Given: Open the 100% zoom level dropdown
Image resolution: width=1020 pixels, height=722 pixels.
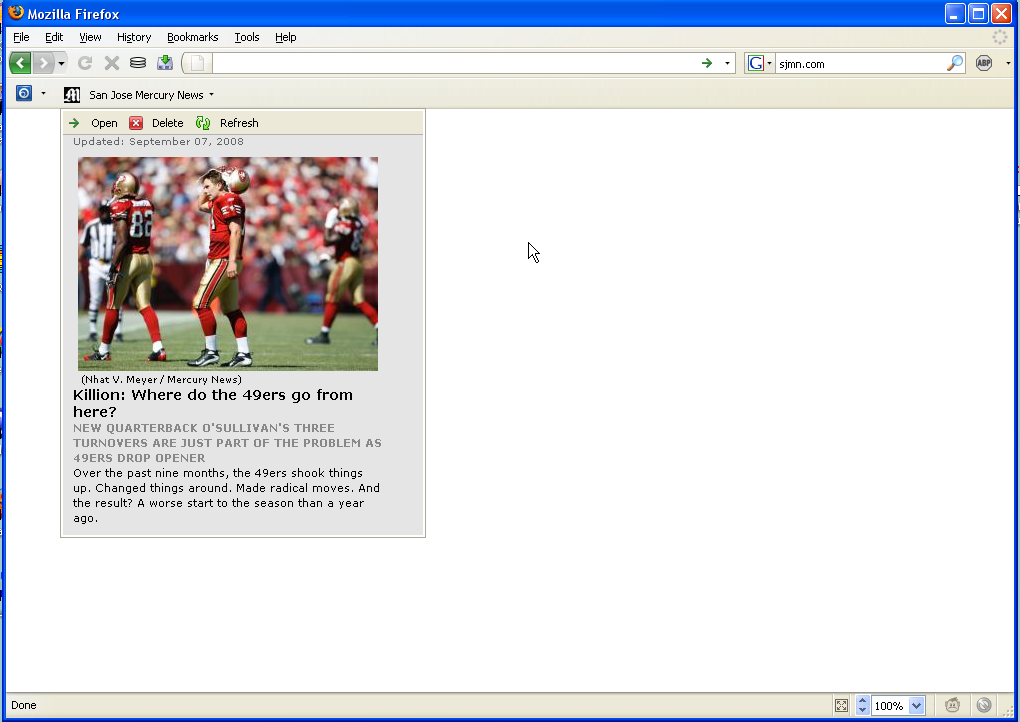Looking at the screenshot, I should tap(917, 705).
